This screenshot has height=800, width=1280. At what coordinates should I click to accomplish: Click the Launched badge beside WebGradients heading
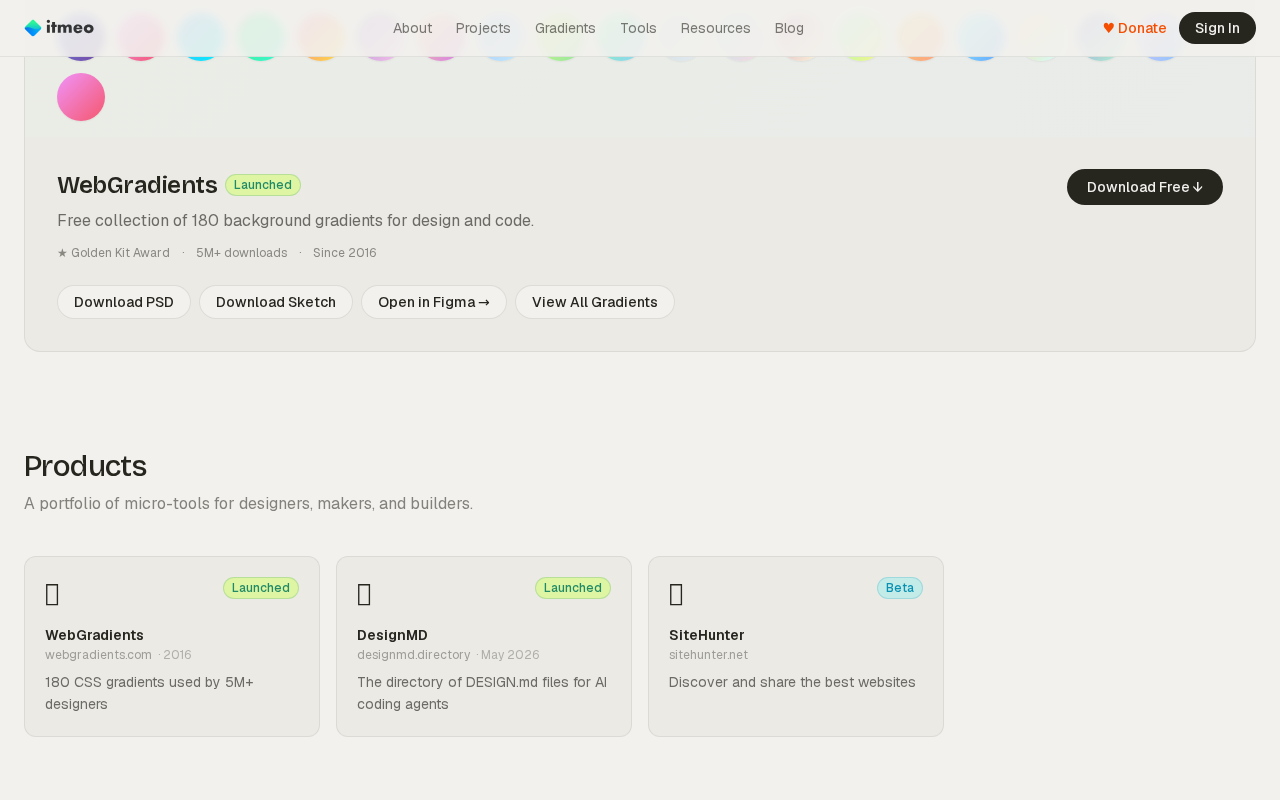pos(263,185)
